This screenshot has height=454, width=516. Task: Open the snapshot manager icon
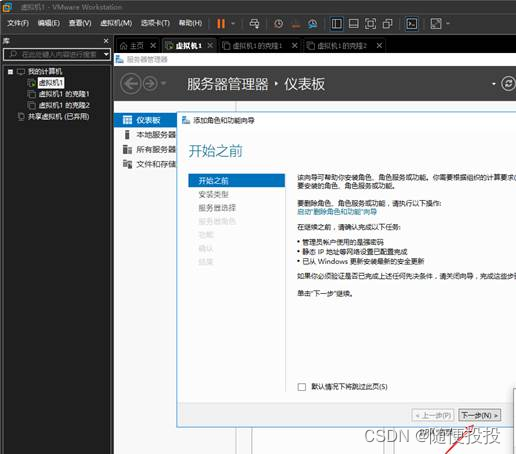pyautogui.click(x=313, y=24)
